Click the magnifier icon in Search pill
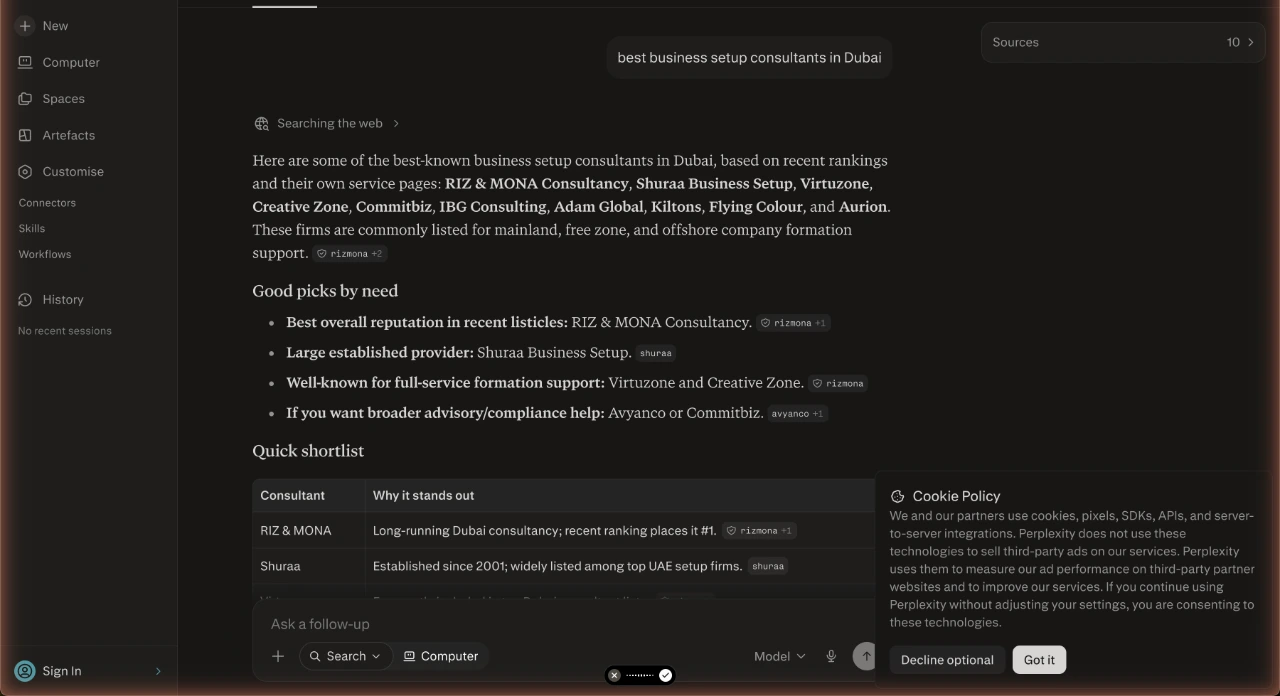 pos(315,656)
